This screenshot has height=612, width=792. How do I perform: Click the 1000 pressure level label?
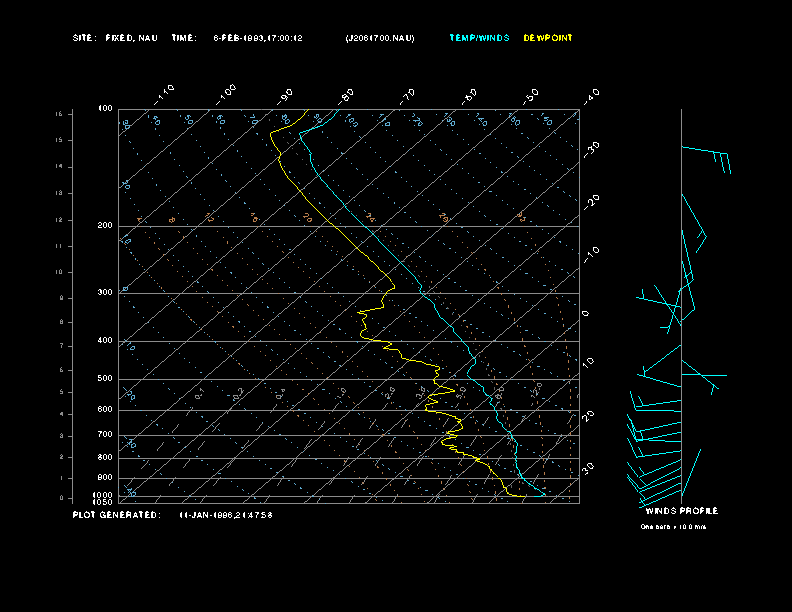(103, 495)
